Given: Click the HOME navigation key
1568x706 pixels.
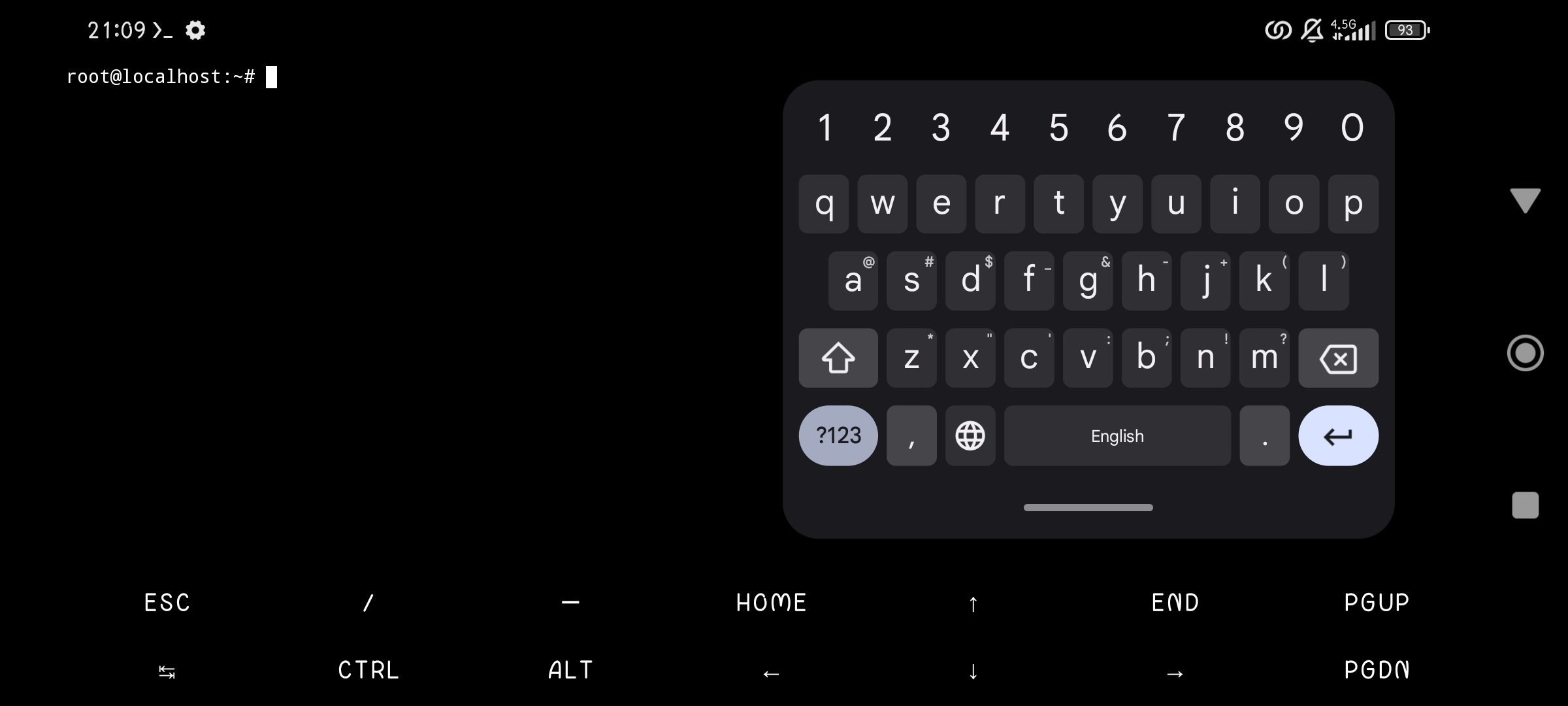Looking at the screenshot, I should [x=771, y=601].
